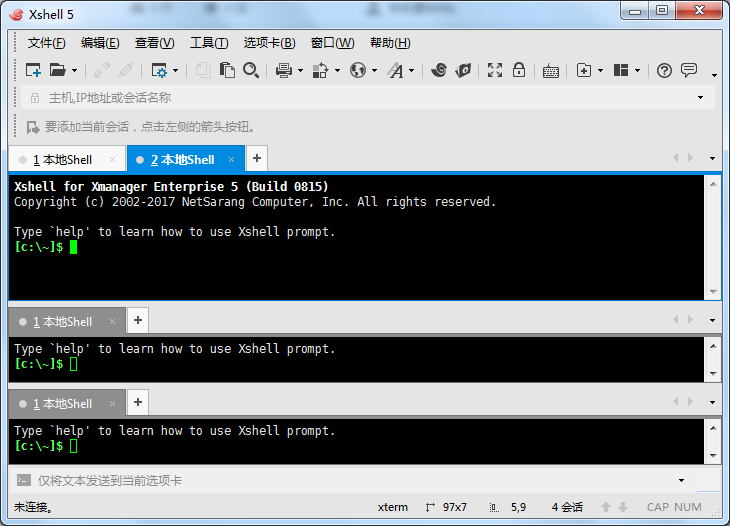Click the add current session arrow icon

click(x=33, y=127)
